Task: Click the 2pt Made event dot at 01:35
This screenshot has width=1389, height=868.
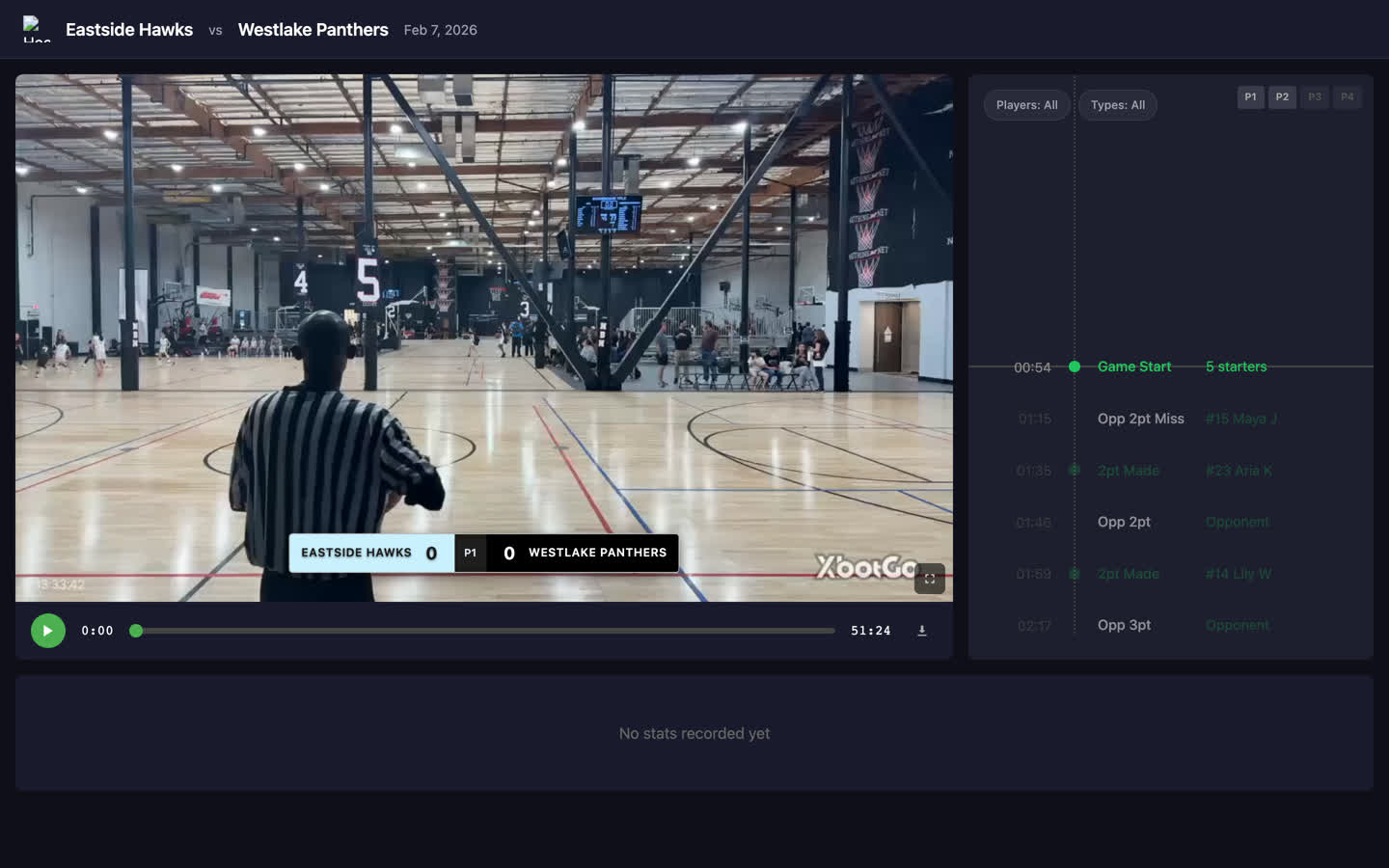Action: click(x=1074, y=471)
